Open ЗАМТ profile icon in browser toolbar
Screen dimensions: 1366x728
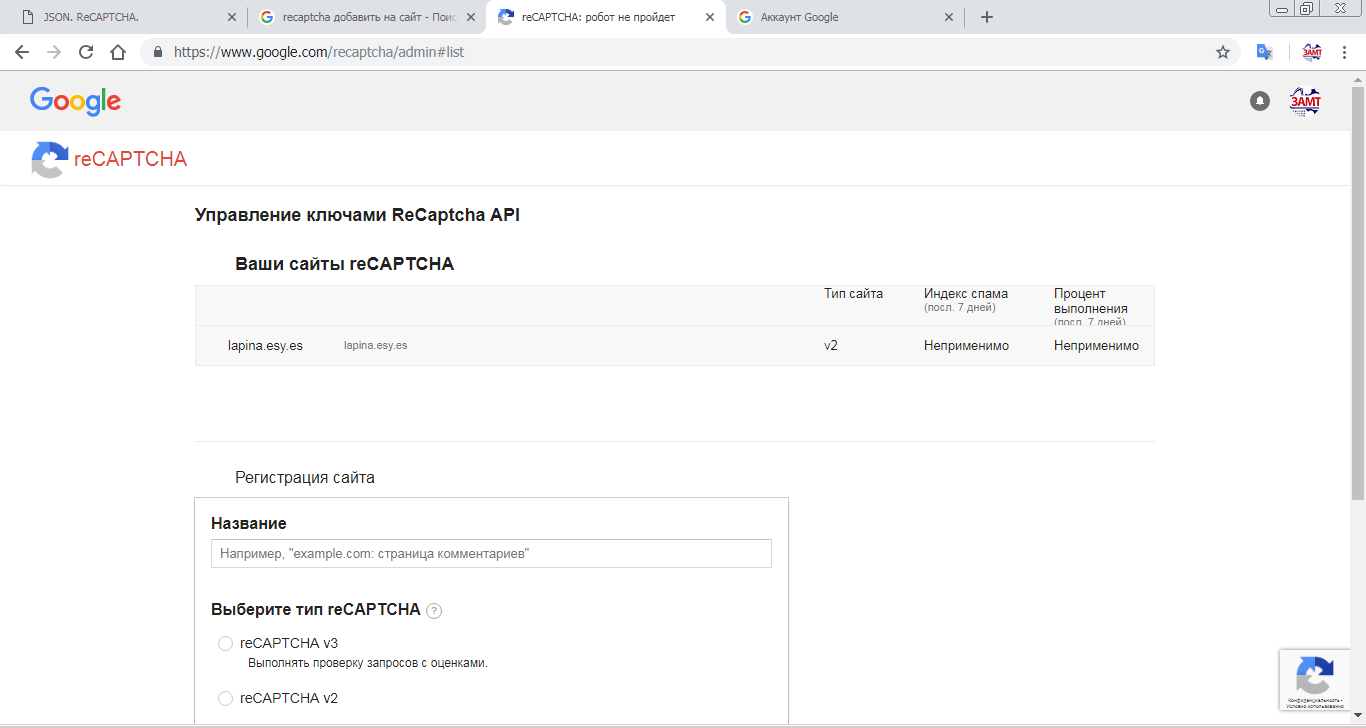[1312, 52]
